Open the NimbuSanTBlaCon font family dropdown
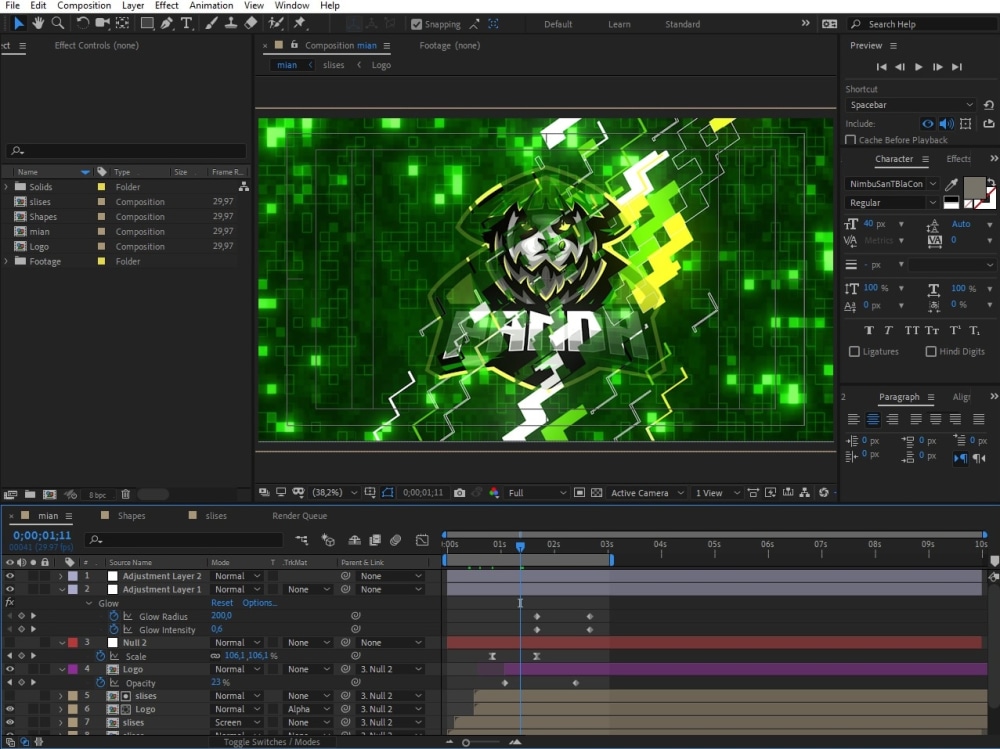 pos(892,184)
